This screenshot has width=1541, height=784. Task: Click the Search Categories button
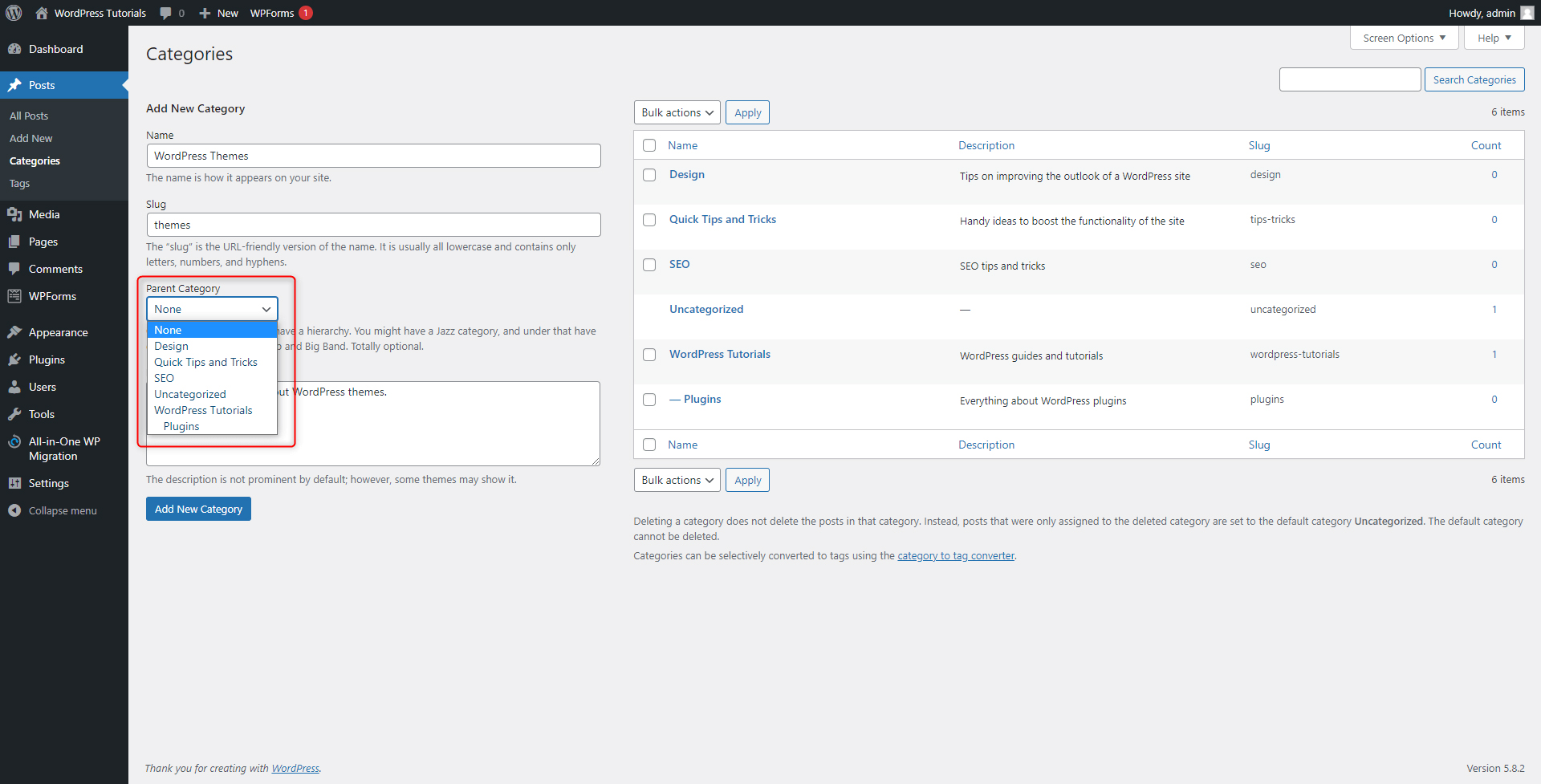1474,79
